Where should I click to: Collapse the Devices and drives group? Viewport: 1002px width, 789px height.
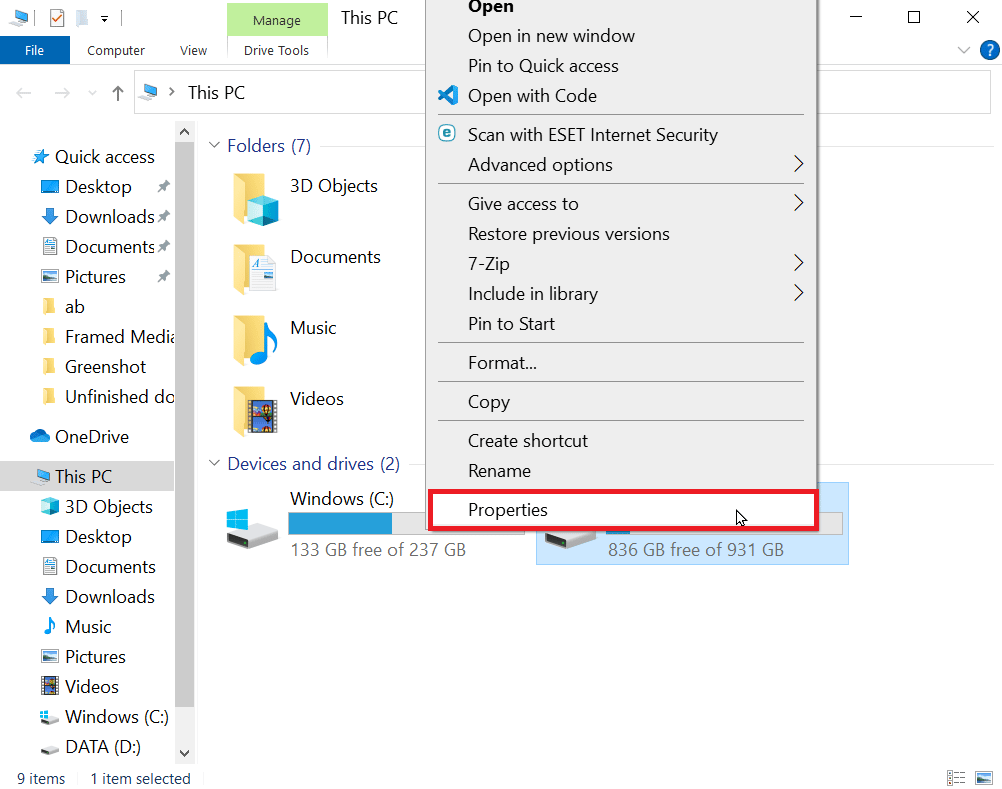(215, 463)
